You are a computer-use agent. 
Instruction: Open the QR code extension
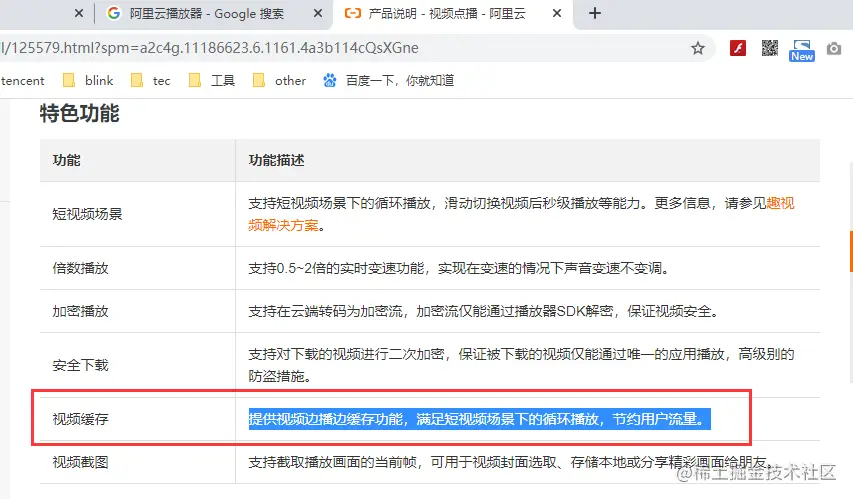(x=770, y=48)
